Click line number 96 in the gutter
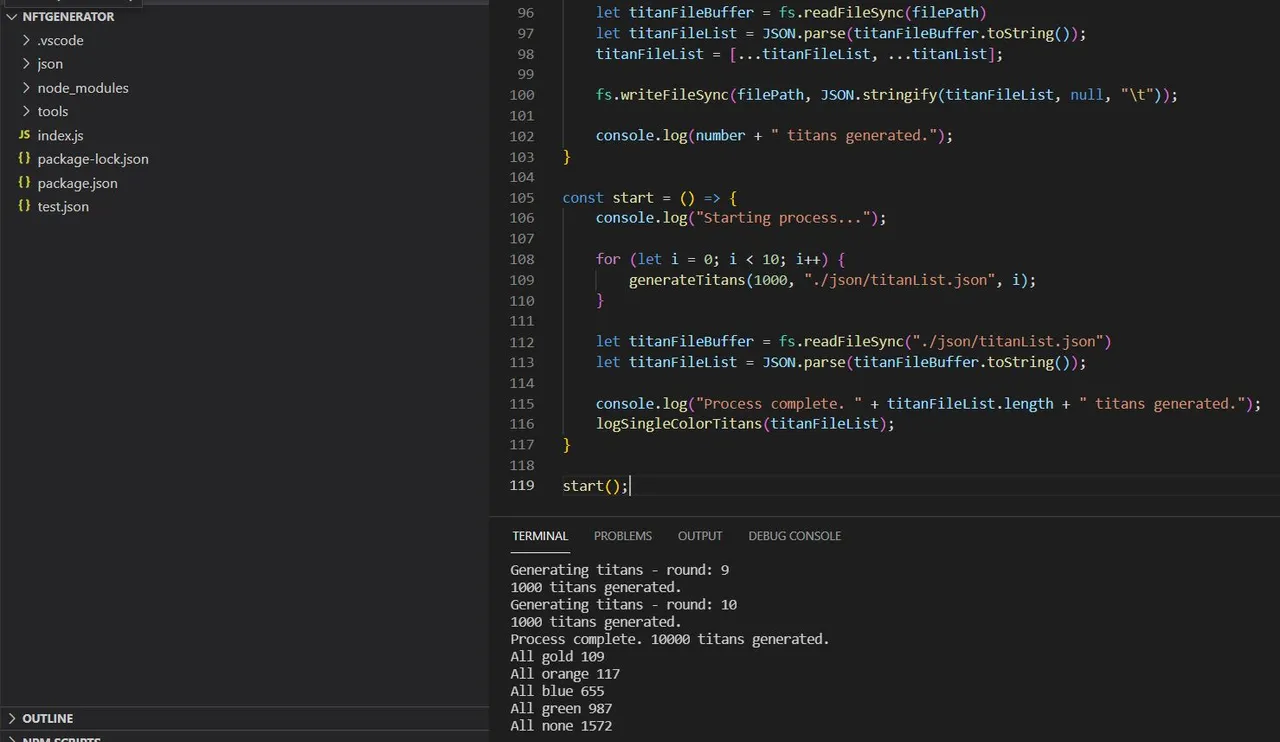 (525, 13)
